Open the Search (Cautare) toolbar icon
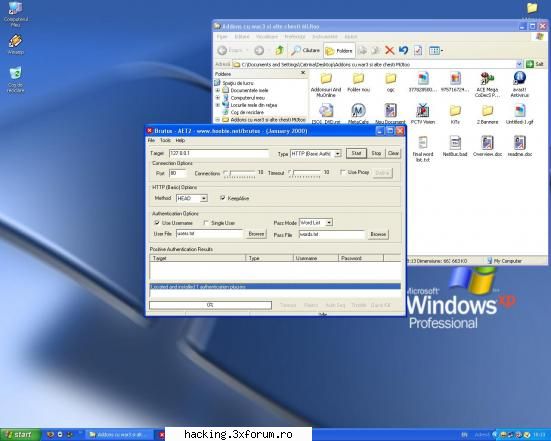 [305, 50]
